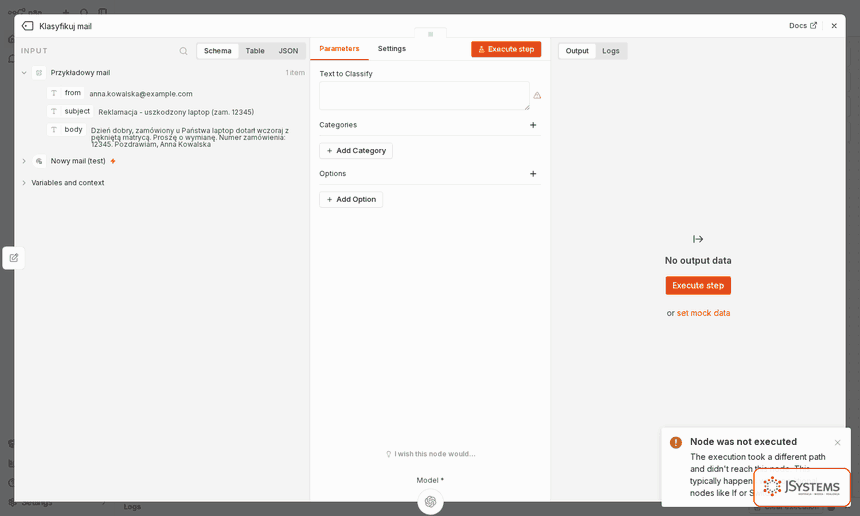The height and width of the screenshot is (516, 860).
Task: Click the anna.kowalska@example.com value
Action: coord(141,94)
